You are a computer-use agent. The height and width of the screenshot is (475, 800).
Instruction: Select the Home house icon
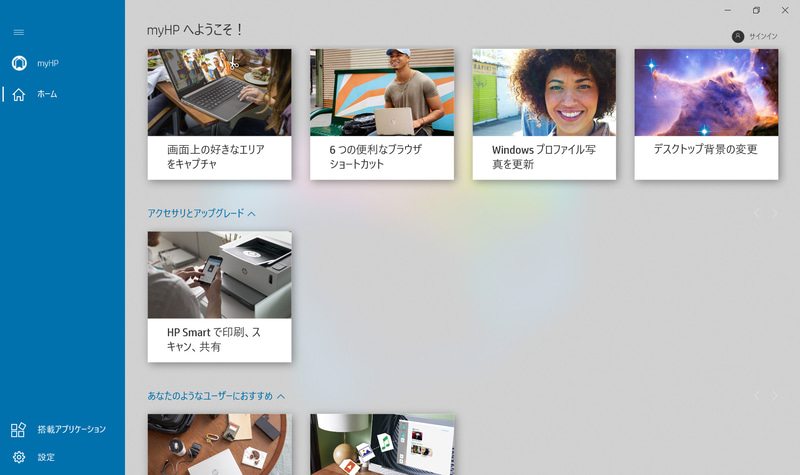coord(19,94)
